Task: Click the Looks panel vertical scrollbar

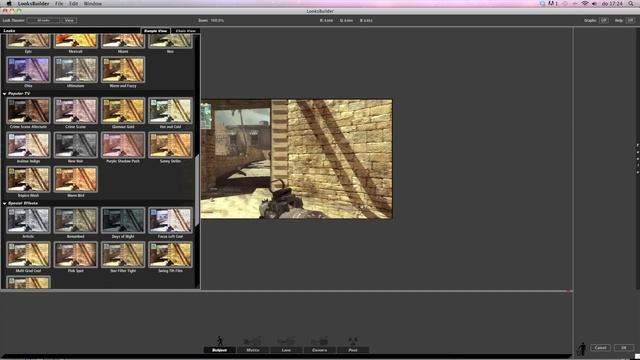Action: pyautogui.click(x=197, y=190)
